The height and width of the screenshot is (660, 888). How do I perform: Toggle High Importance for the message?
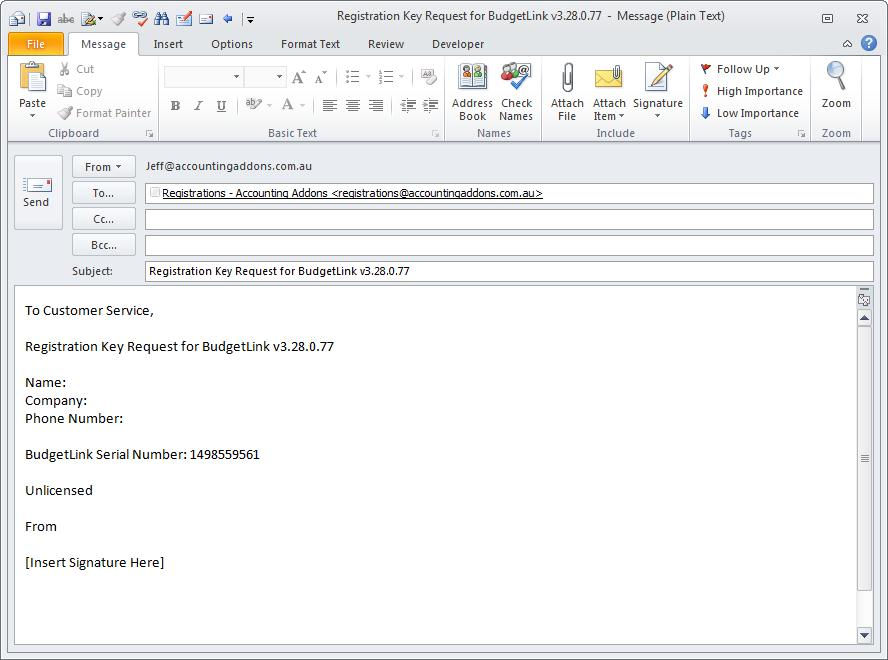752,91
